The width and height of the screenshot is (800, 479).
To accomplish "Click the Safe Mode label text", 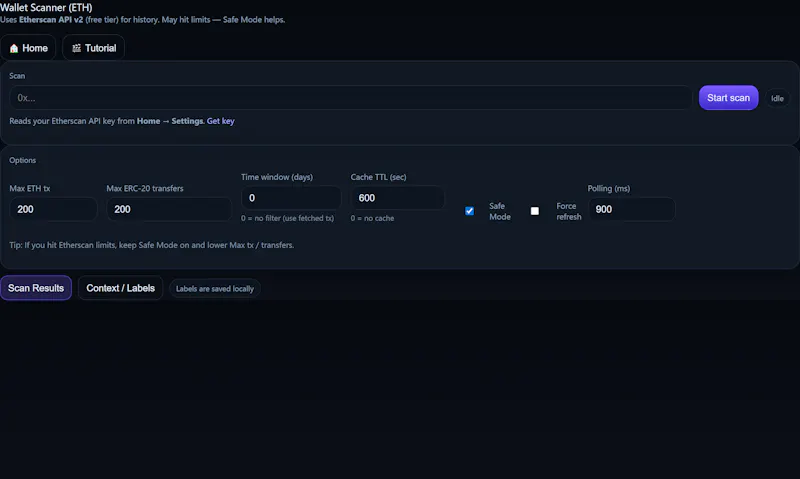I will [x=499, y=211].
